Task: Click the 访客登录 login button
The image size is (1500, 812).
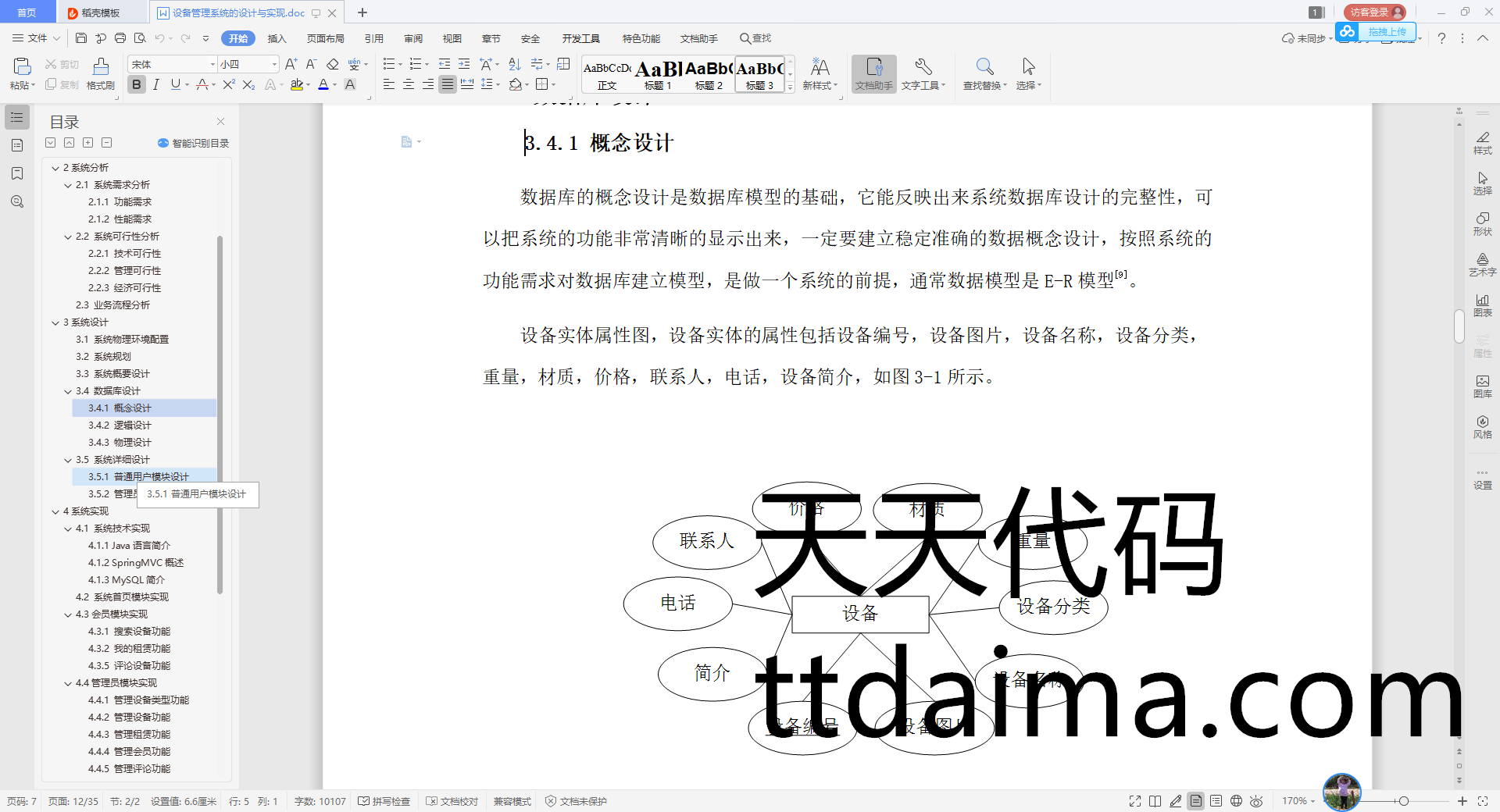Action: pyautogui.click(x=1374, y=12)
